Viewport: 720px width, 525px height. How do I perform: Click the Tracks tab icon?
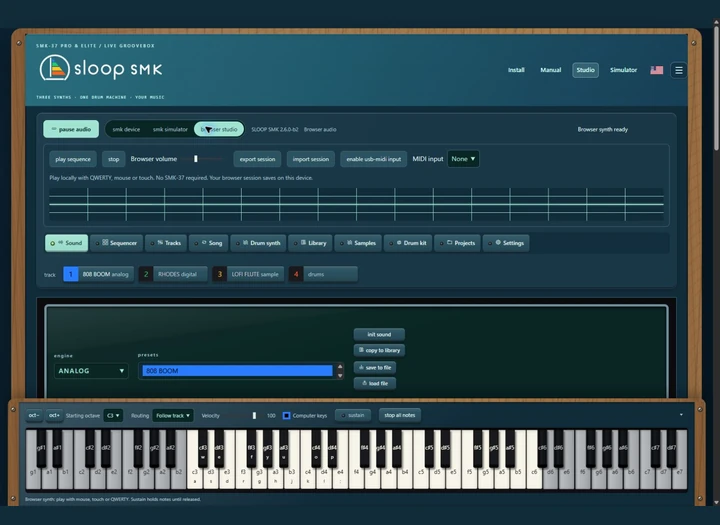(x=160, y=242)
